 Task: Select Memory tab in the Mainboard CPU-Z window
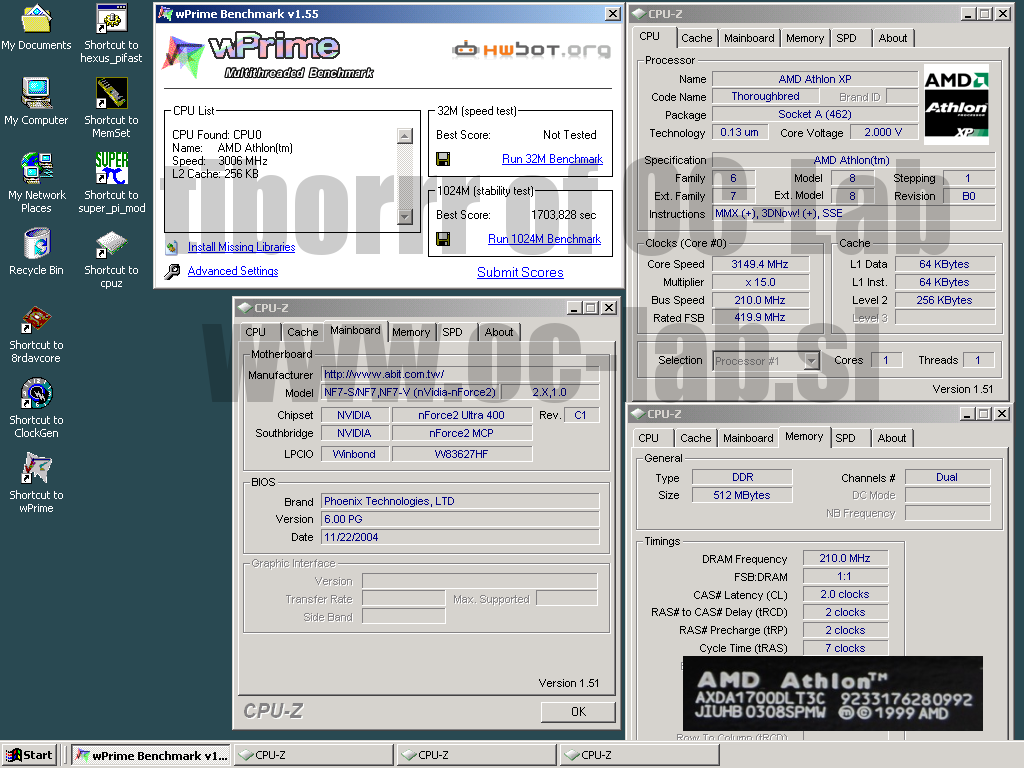point(411,332)
